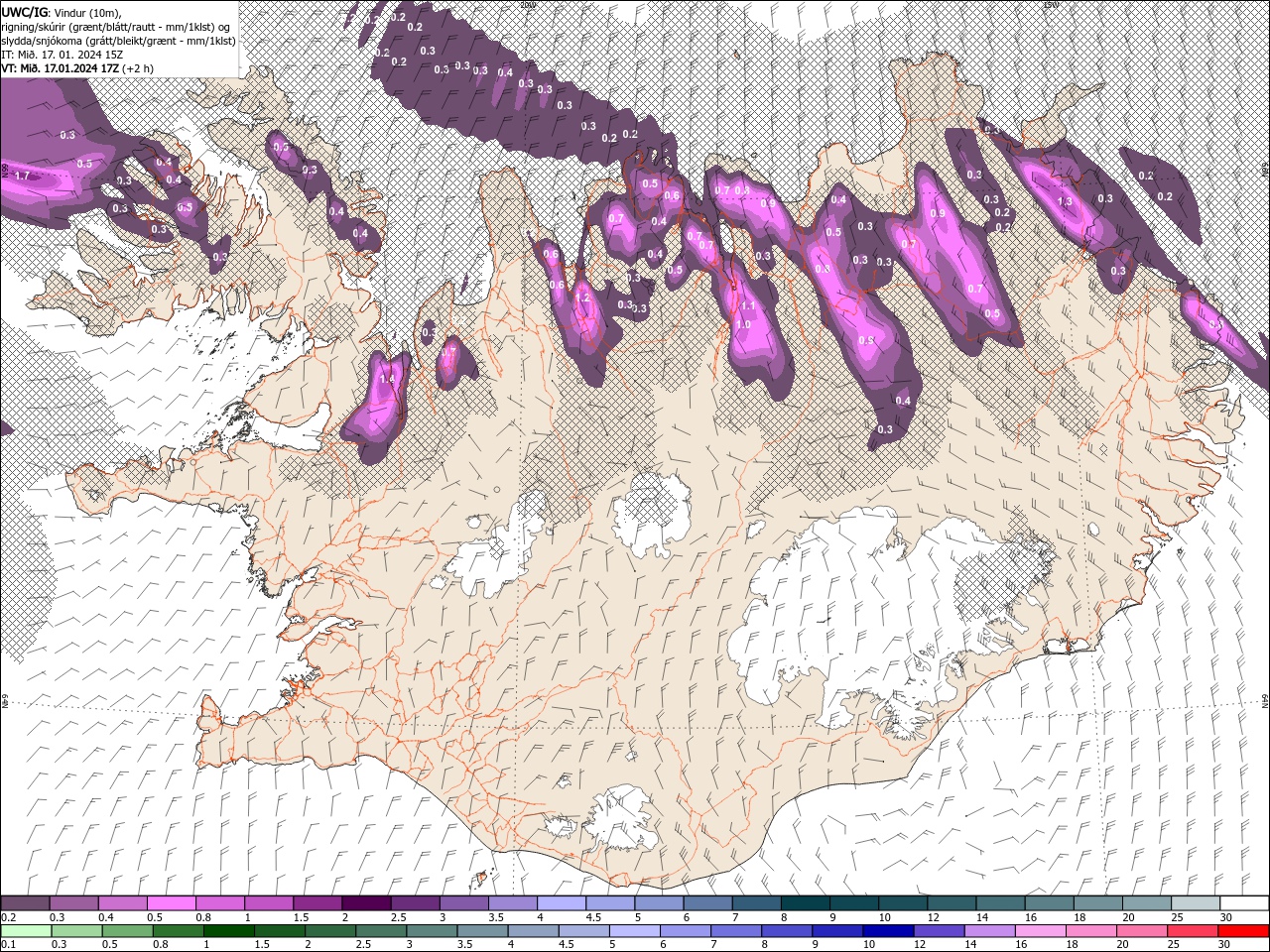This screenshot has width=1270, height=952.
Task: Click the light pink lower swatch between 16 and 18
Action: coord(1041,931)
